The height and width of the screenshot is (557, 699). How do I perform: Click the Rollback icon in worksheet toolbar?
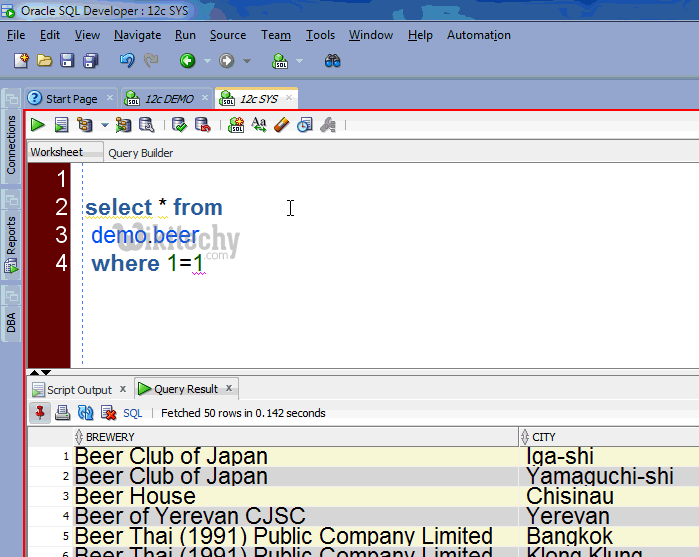(202, 125)
